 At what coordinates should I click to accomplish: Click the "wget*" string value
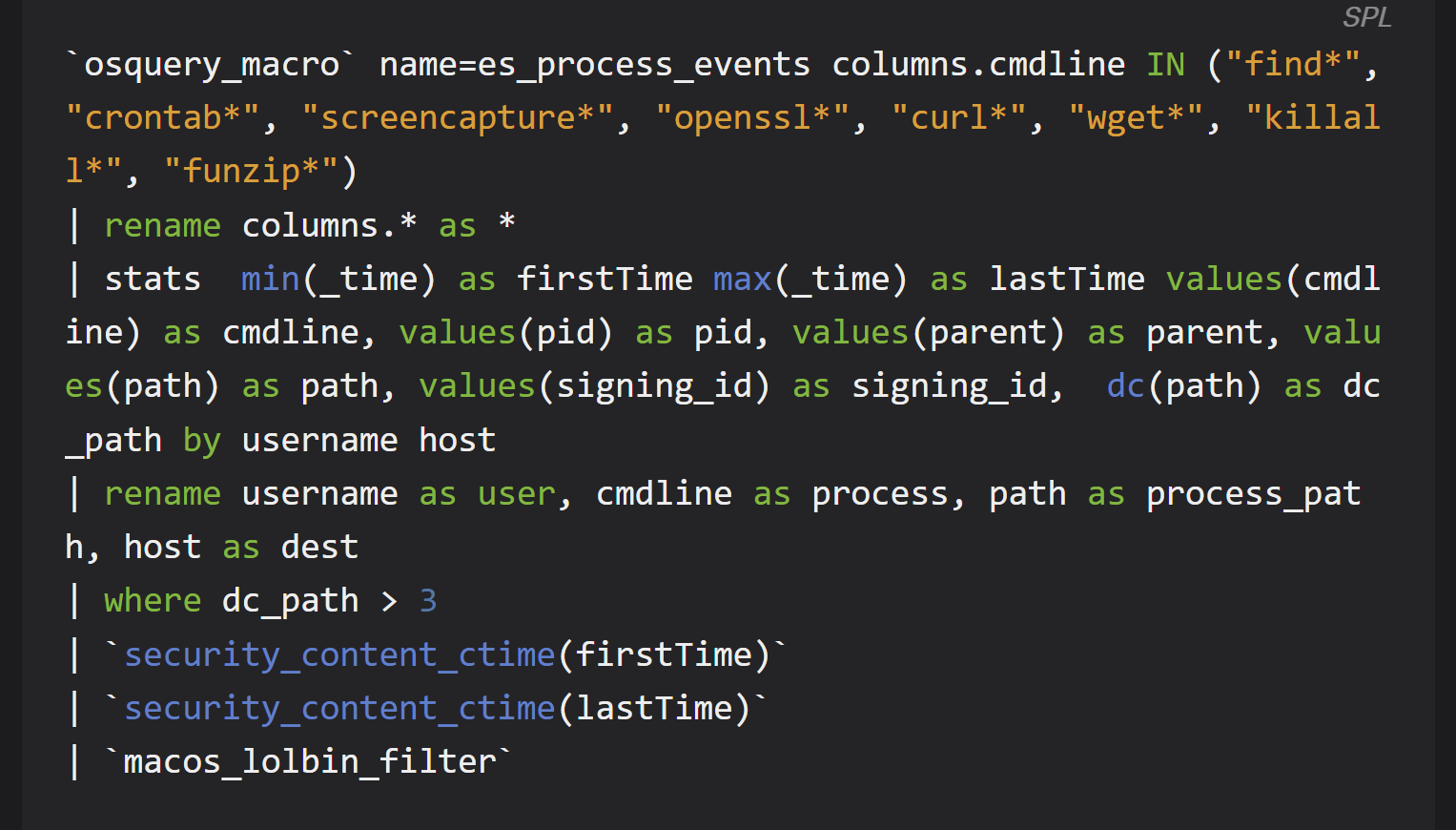(x=1135, y=118)
